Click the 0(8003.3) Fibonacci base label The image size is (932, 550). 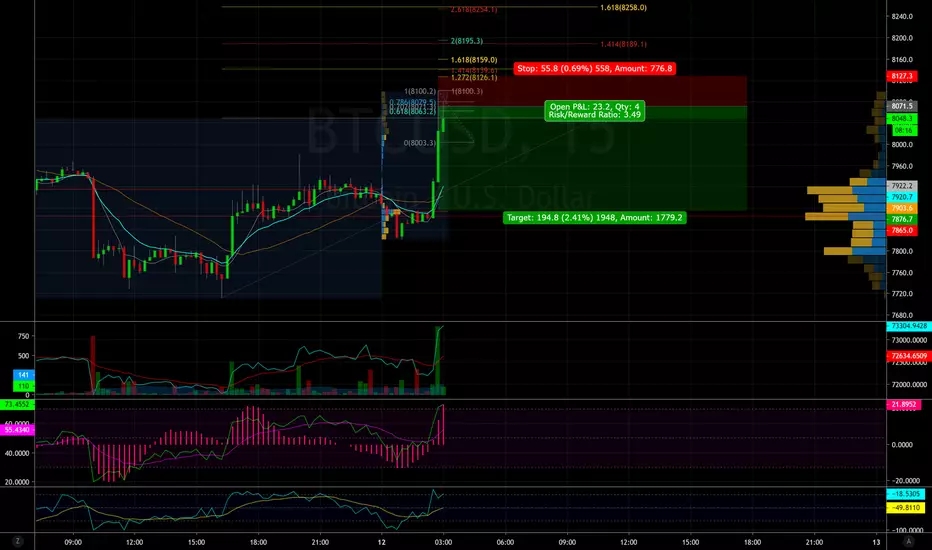[x=420, y=143]
